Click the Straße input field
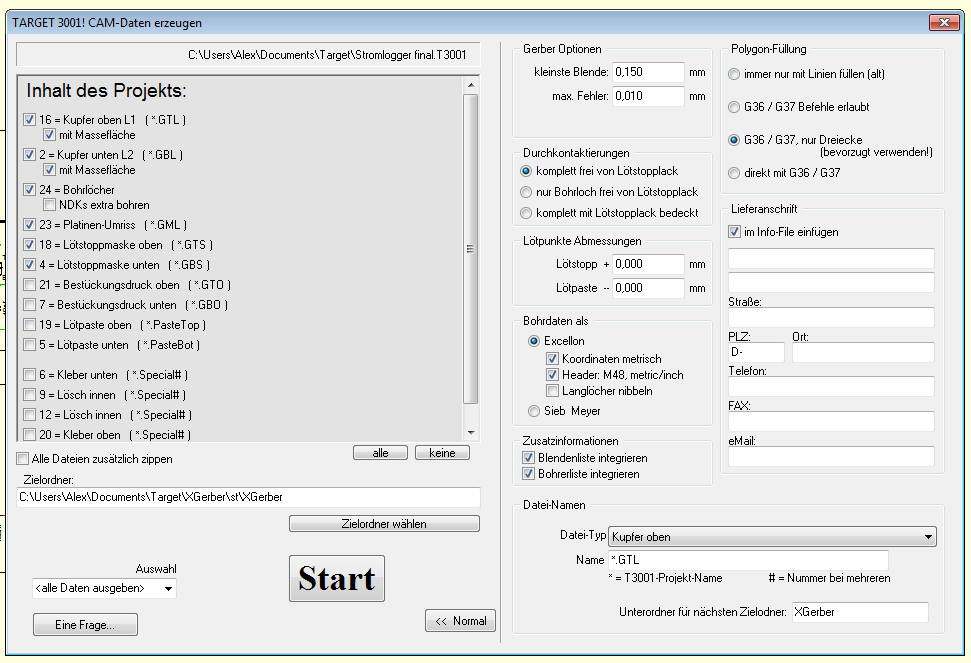 (x=831, y=318)
